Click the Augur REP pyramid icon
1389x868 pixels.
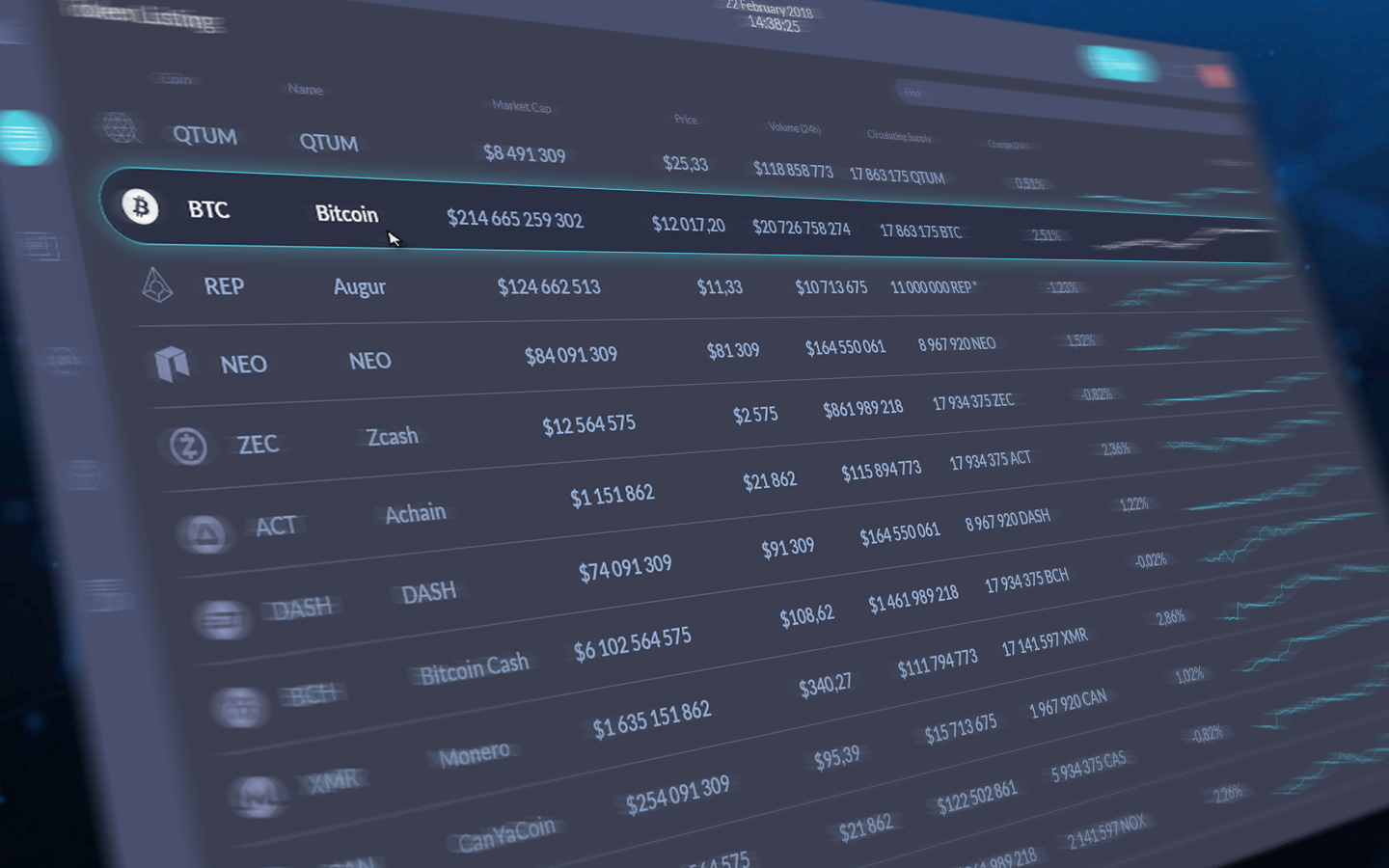point(156,285)
